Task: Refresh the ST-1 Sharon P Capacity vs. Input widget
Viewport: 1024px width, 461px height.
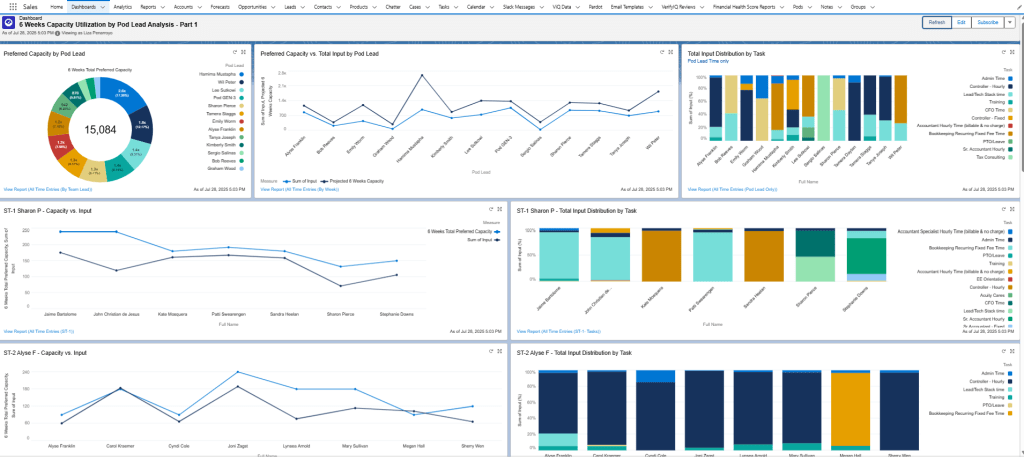Action: (x=489, y=211)
